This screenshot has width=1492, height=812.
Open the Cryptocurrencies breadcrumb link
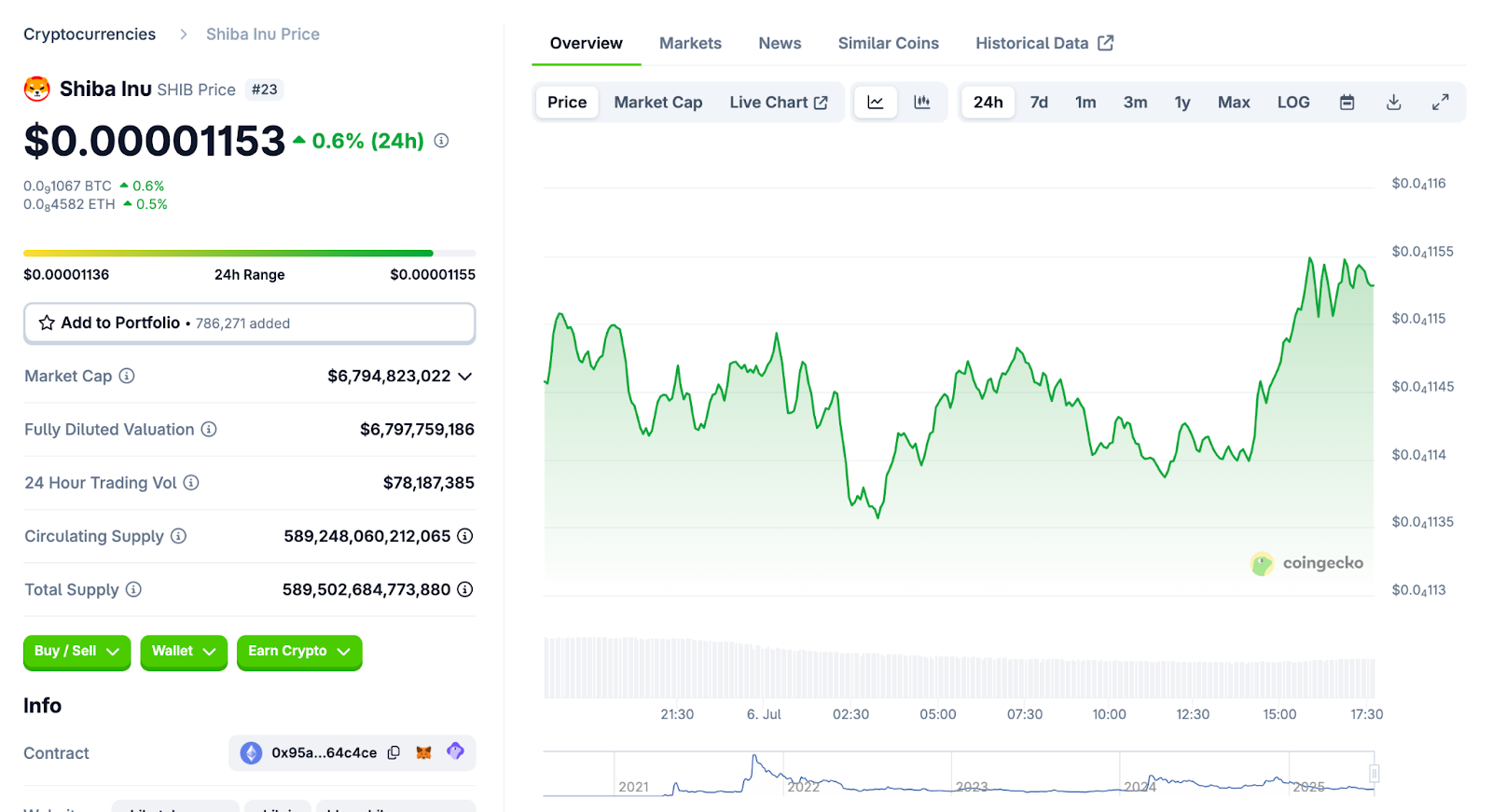(x=90, y=34)
